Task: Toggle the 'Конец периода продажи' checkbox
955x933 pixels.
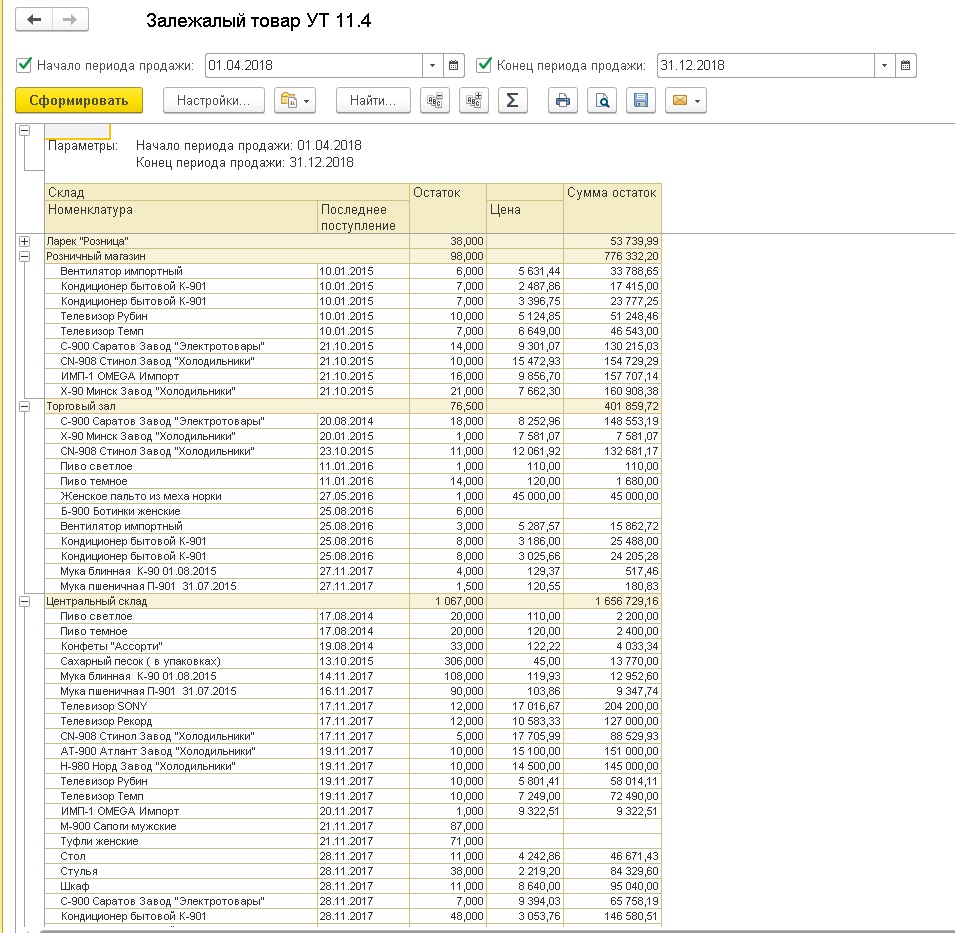Action: click(x=484, y=65)
